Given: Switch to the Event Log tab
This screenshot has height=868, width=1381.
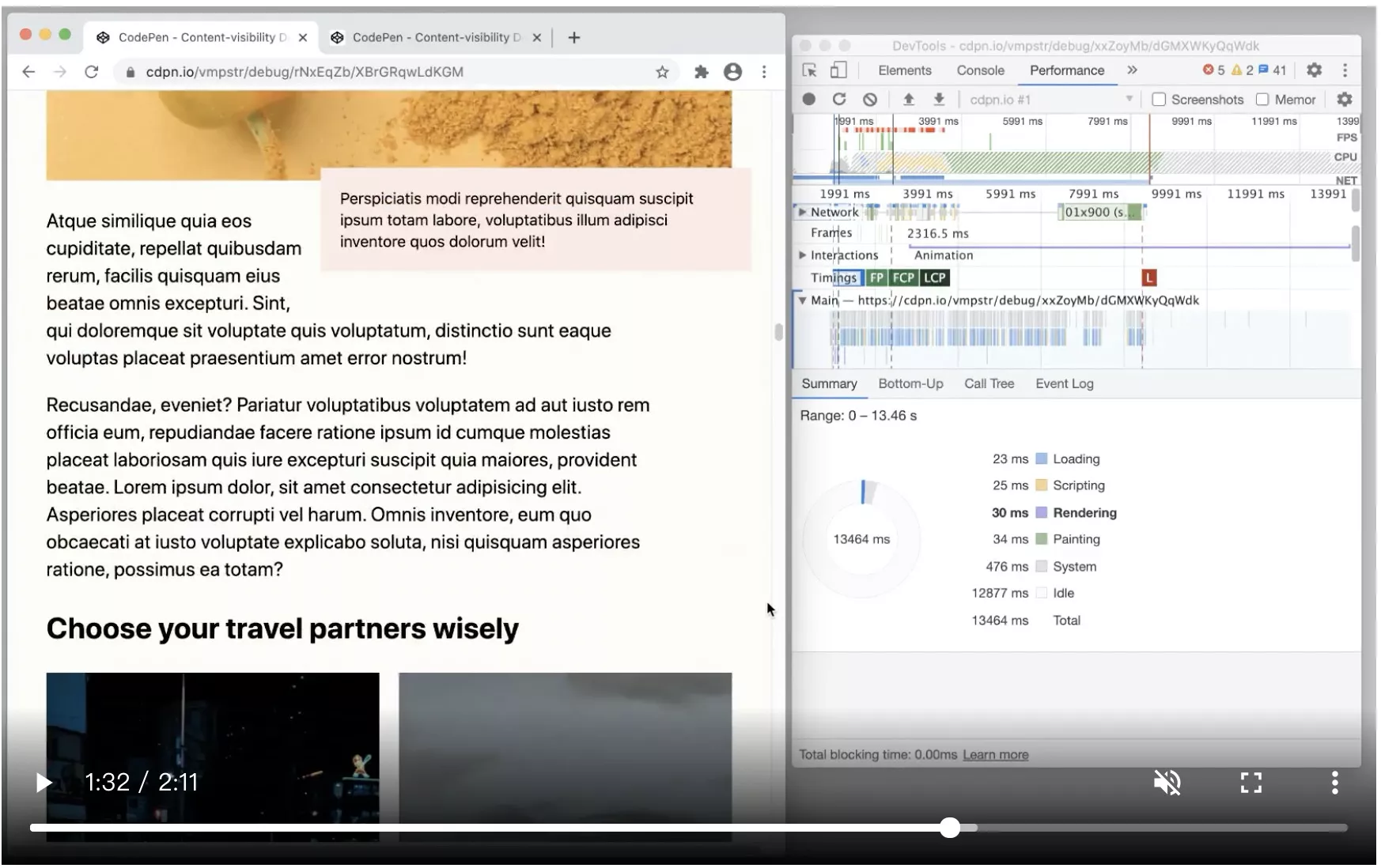Looking at the screenshot, I should pos(1065,383).
